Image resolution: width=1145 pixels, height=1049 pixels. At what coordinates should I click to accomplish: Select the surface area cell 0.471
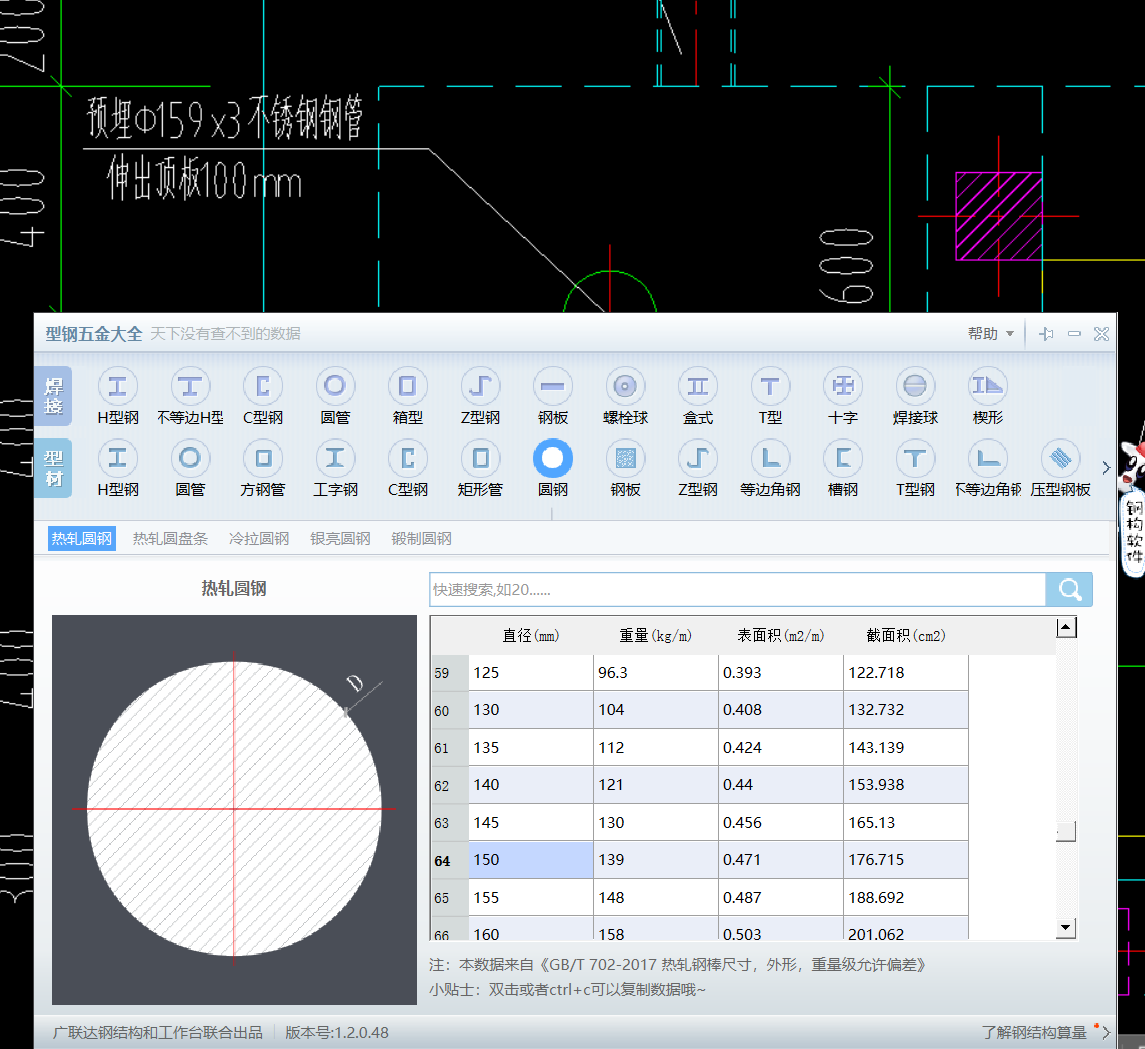(x=781, y=860)
